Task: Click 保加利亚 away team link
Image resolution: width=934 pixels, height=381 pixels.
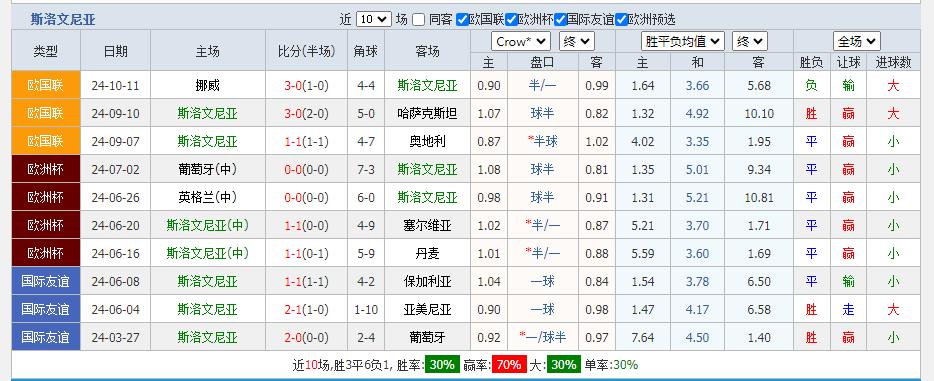Action: [x=427, y=281]
